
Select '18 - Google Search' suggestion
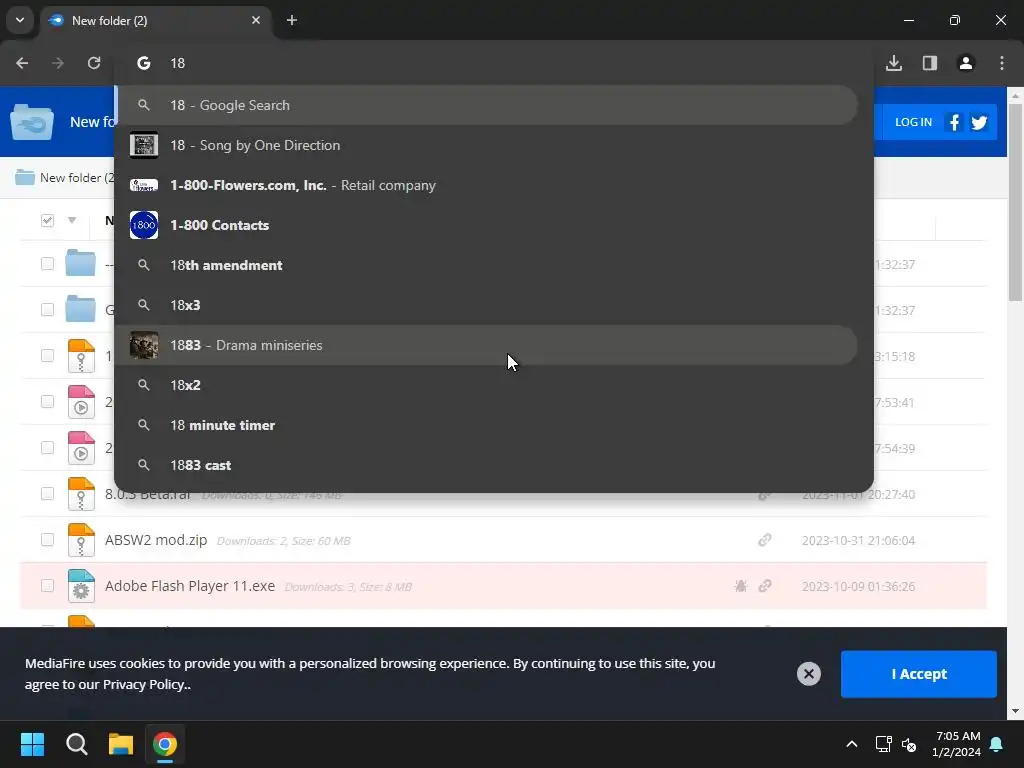[487, 105]
